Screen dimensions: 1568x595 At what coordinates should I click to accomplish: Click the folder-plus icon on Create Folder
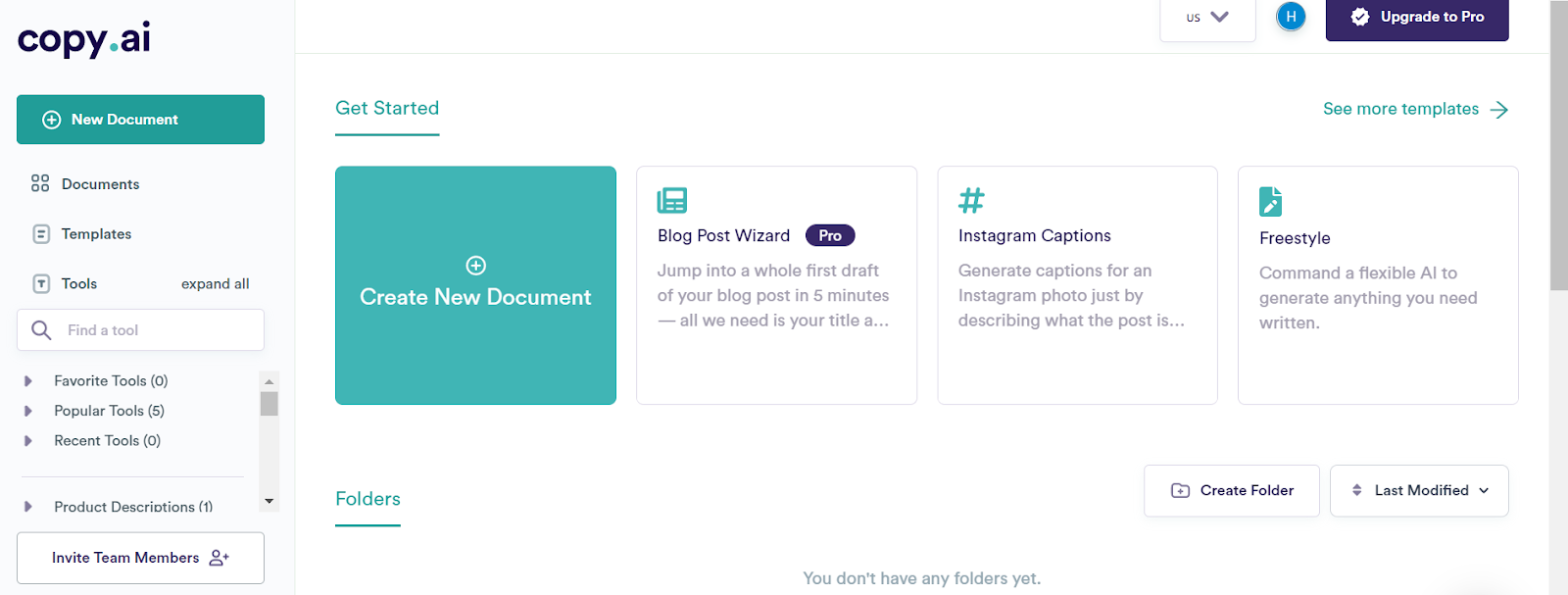click(1181, 490)
